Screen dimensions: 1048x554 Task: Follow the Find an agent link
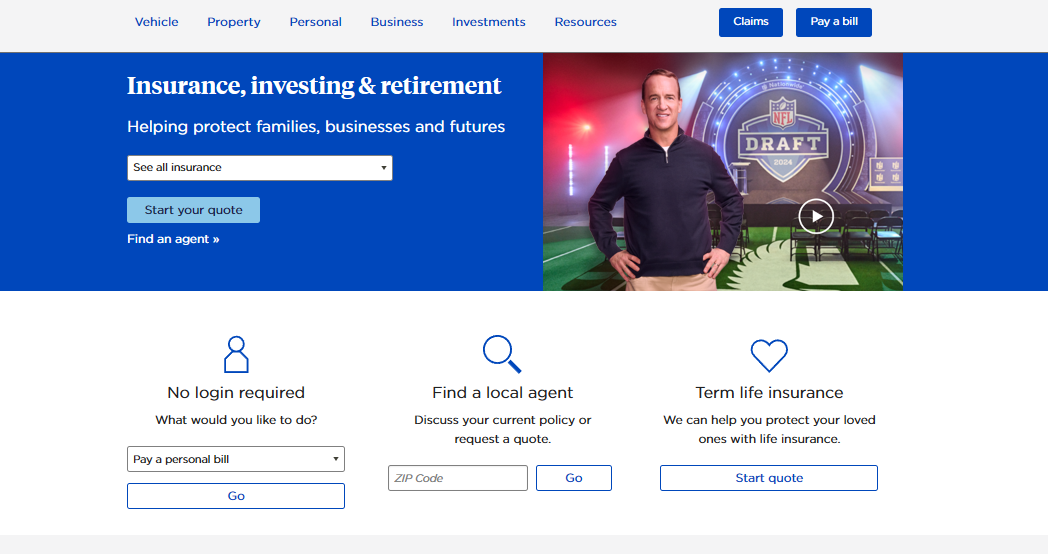(173, 239)
